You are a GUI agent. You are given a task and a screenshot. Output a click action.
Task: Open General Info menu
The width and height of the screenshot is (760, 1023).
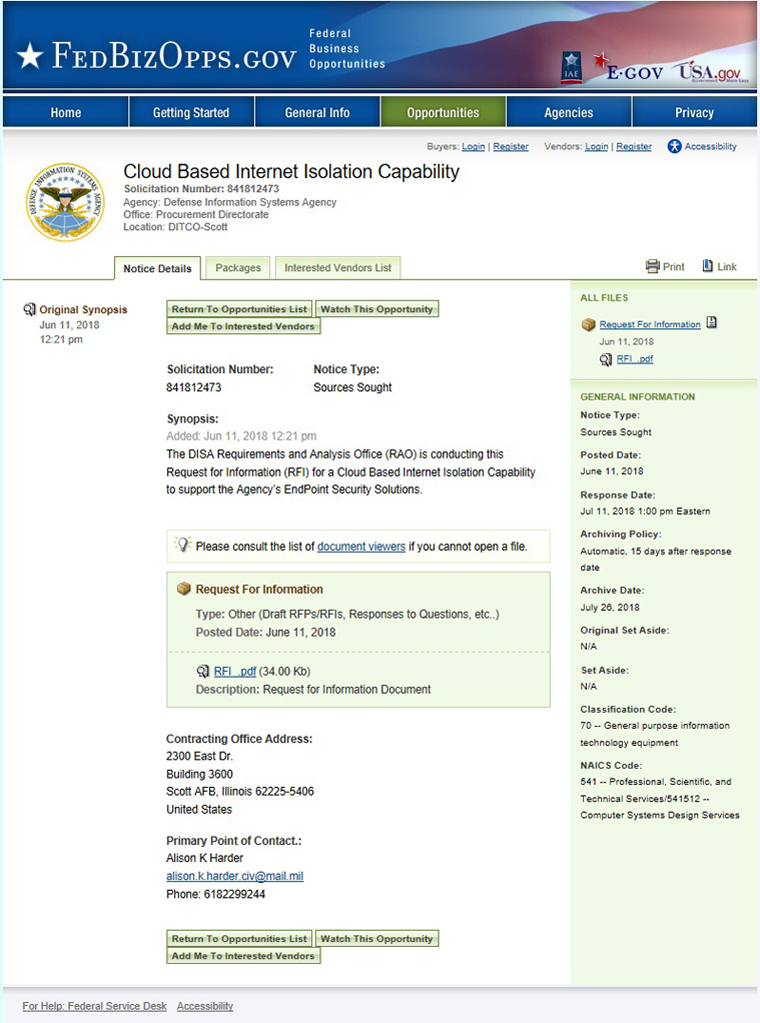(x=317, y=112)
